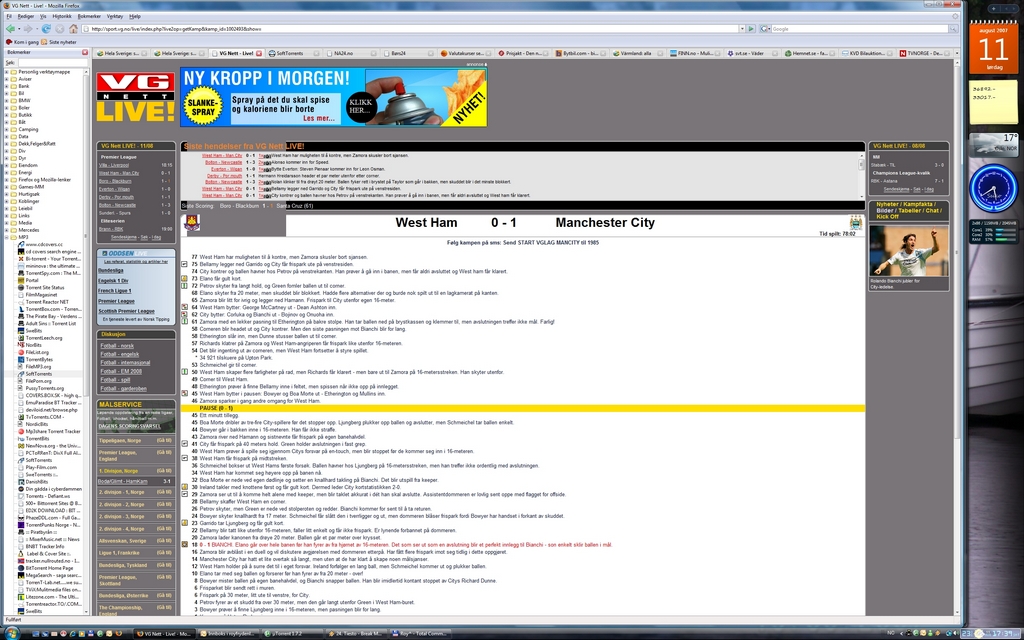Click the Manchester City club crest
The height and width of the screenshot is (640, 1024).
coord(856,222)
